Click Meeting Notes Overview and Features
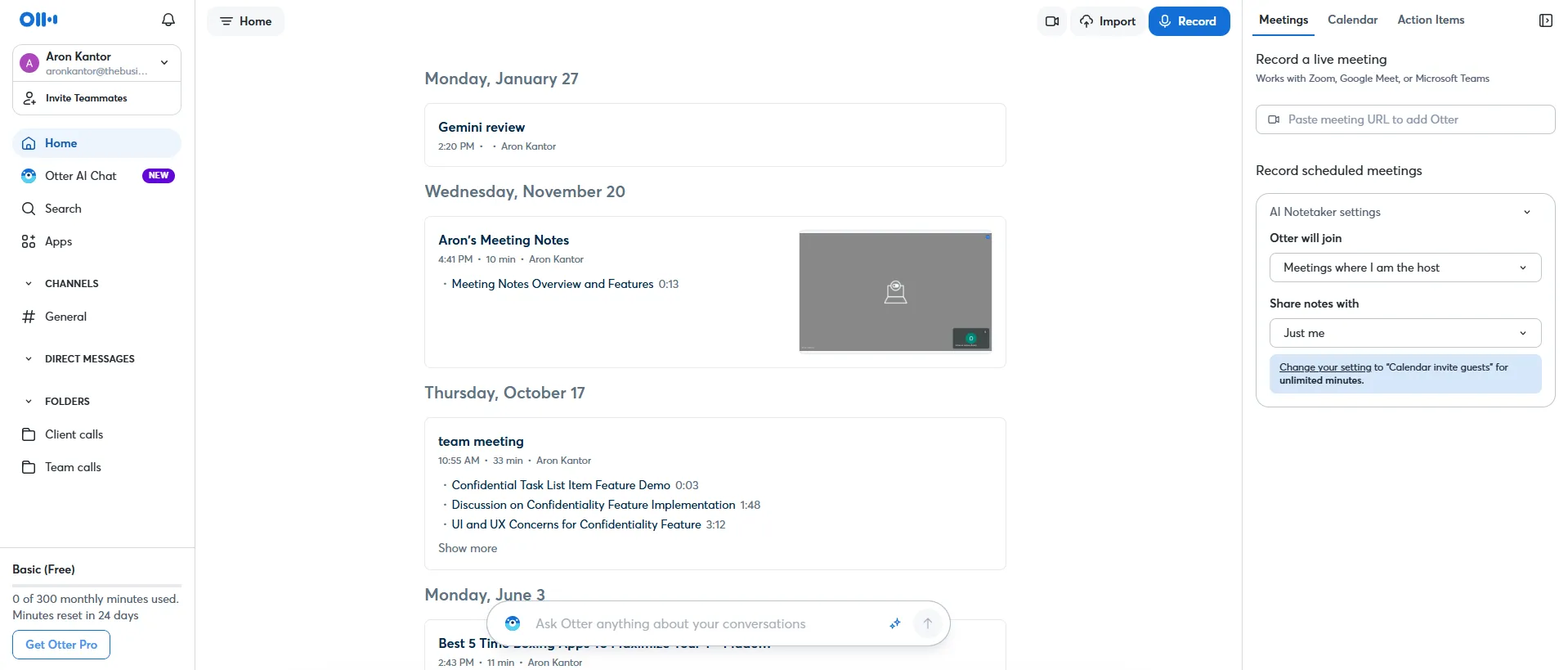Screen dimensions: 1568x670 click(x=553, y=284)
